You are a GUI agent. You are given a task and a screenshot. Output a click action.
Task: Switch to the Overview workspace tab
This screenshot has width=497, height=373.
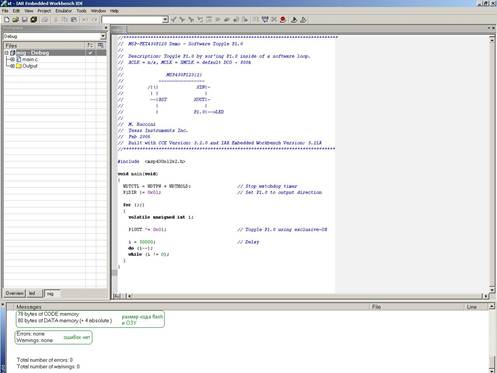[15, 293]
